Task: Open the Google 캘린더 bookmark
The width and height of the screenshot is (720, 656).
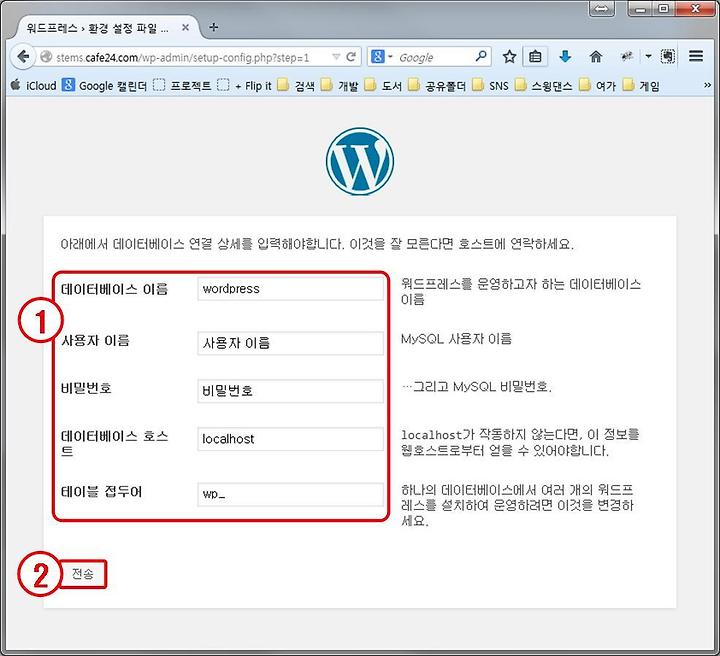Action: coord(105,86)
